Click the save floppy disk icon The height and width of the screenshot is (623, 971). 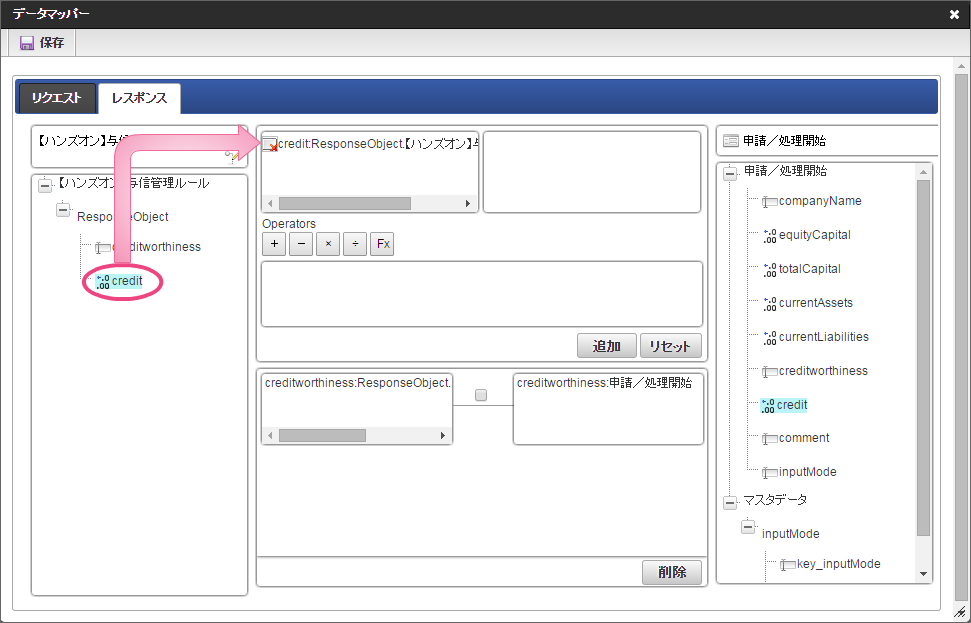pos(27,43)
